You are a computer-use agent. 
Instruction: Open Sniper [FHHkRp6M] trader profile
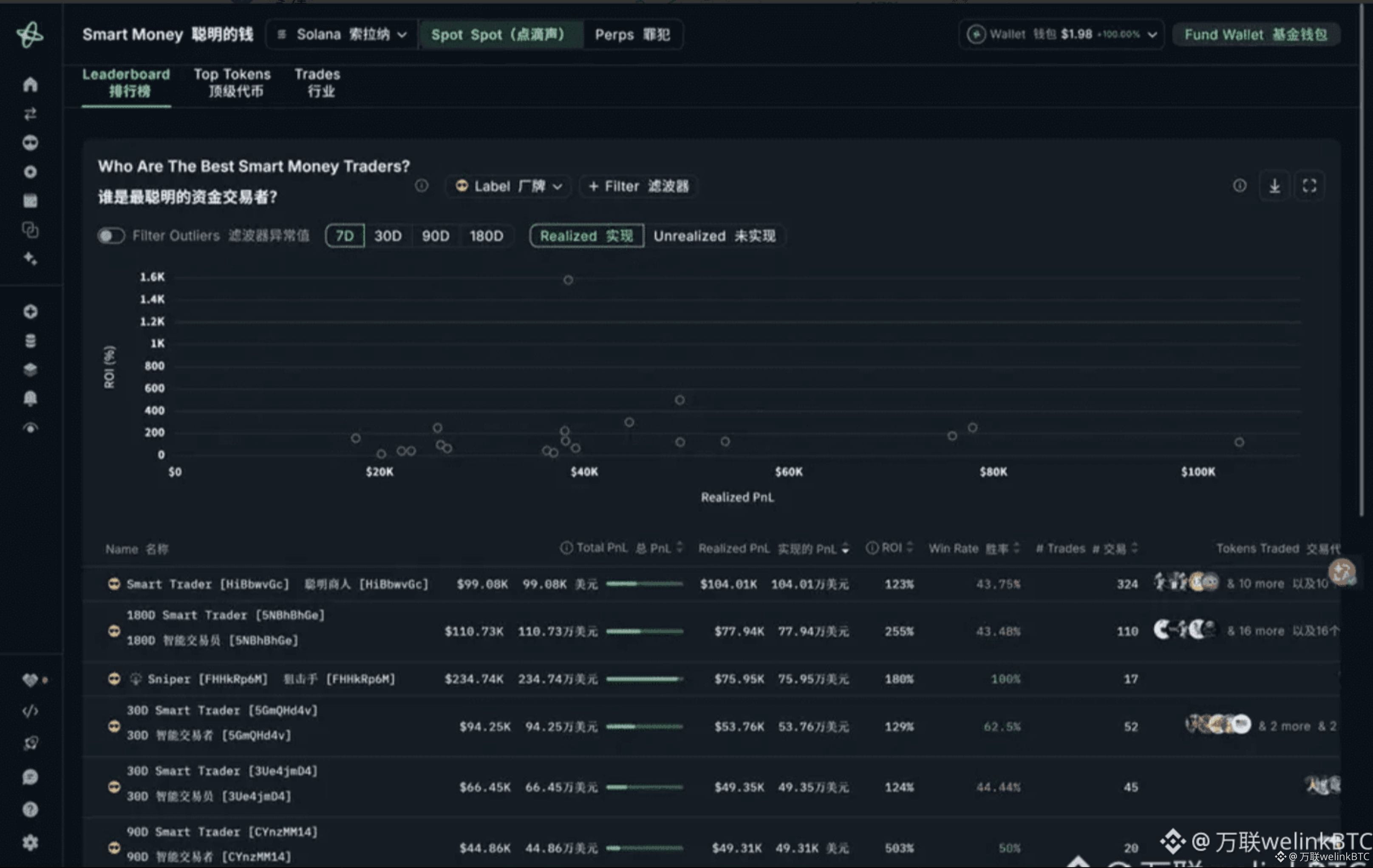[x=207, y=679]
